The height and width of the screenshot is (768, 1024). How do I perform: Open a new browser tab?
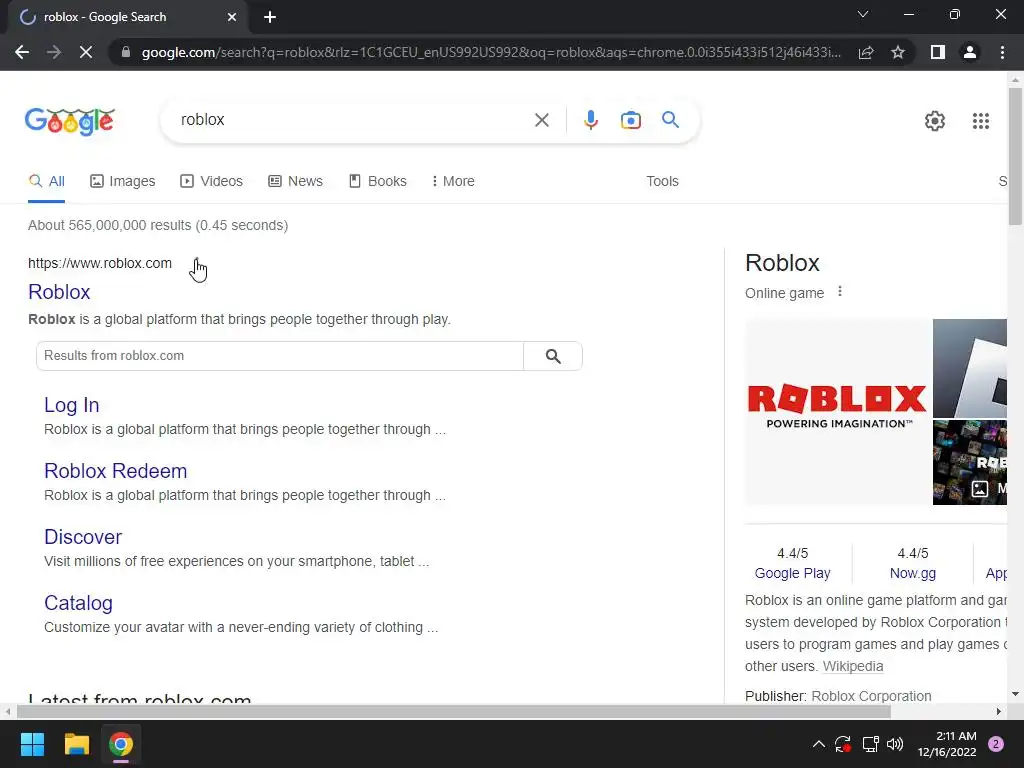click(270, 18)
